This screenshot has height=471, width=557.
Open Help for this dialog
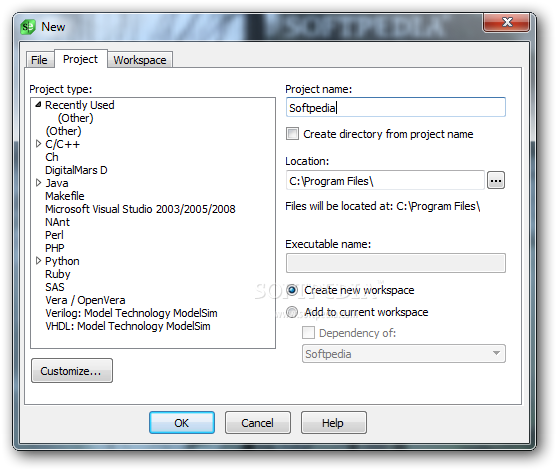333,423
